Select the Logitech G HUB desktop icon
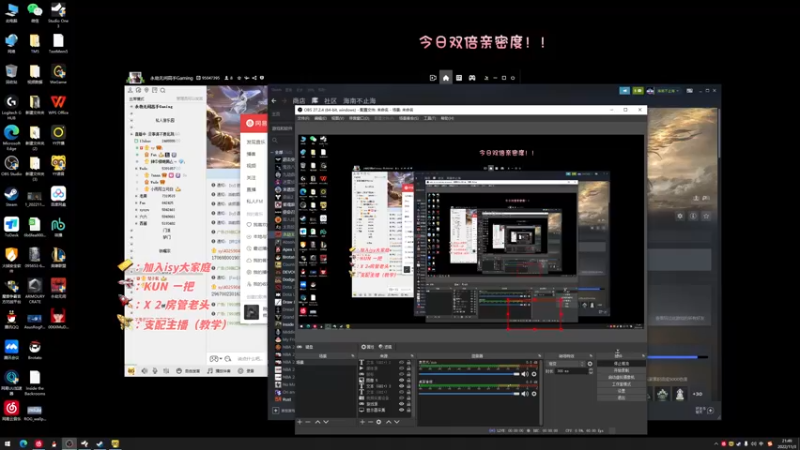Image resolution: width=800 pixels, height=450 pixels. pos(11,107)
